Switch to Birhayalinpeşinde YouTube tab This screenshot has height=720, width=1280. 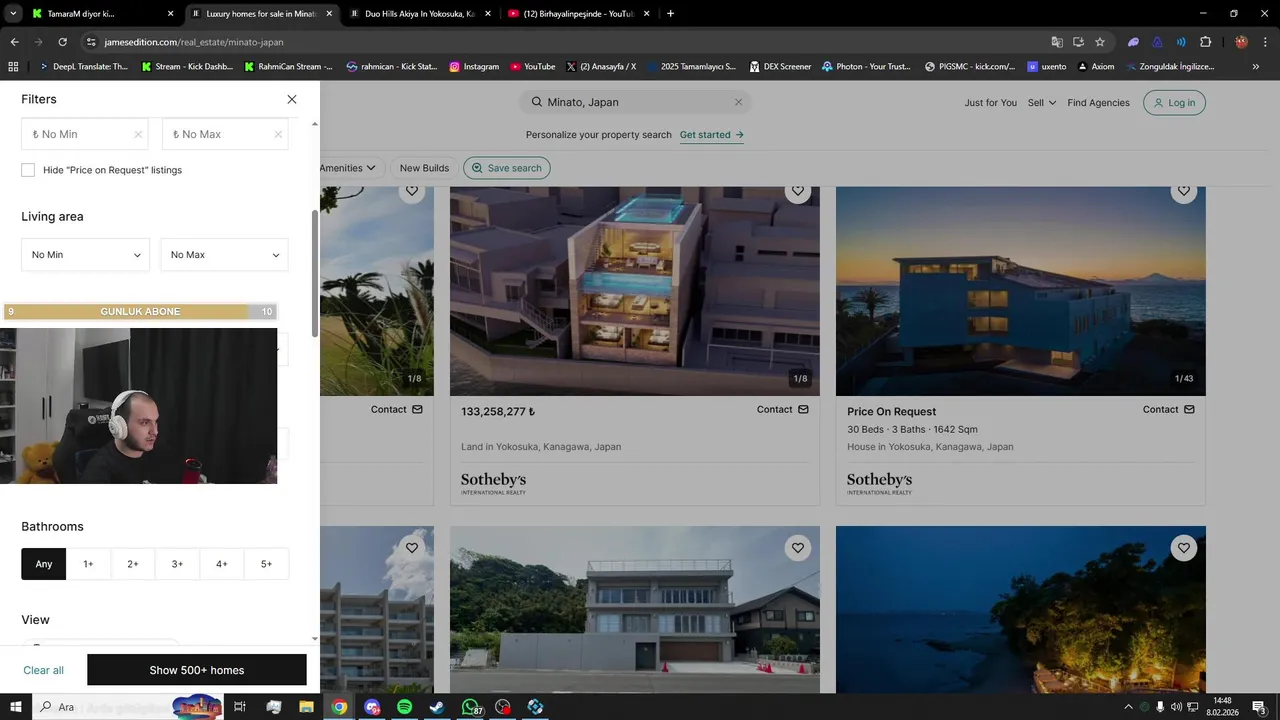coord(578,14)
